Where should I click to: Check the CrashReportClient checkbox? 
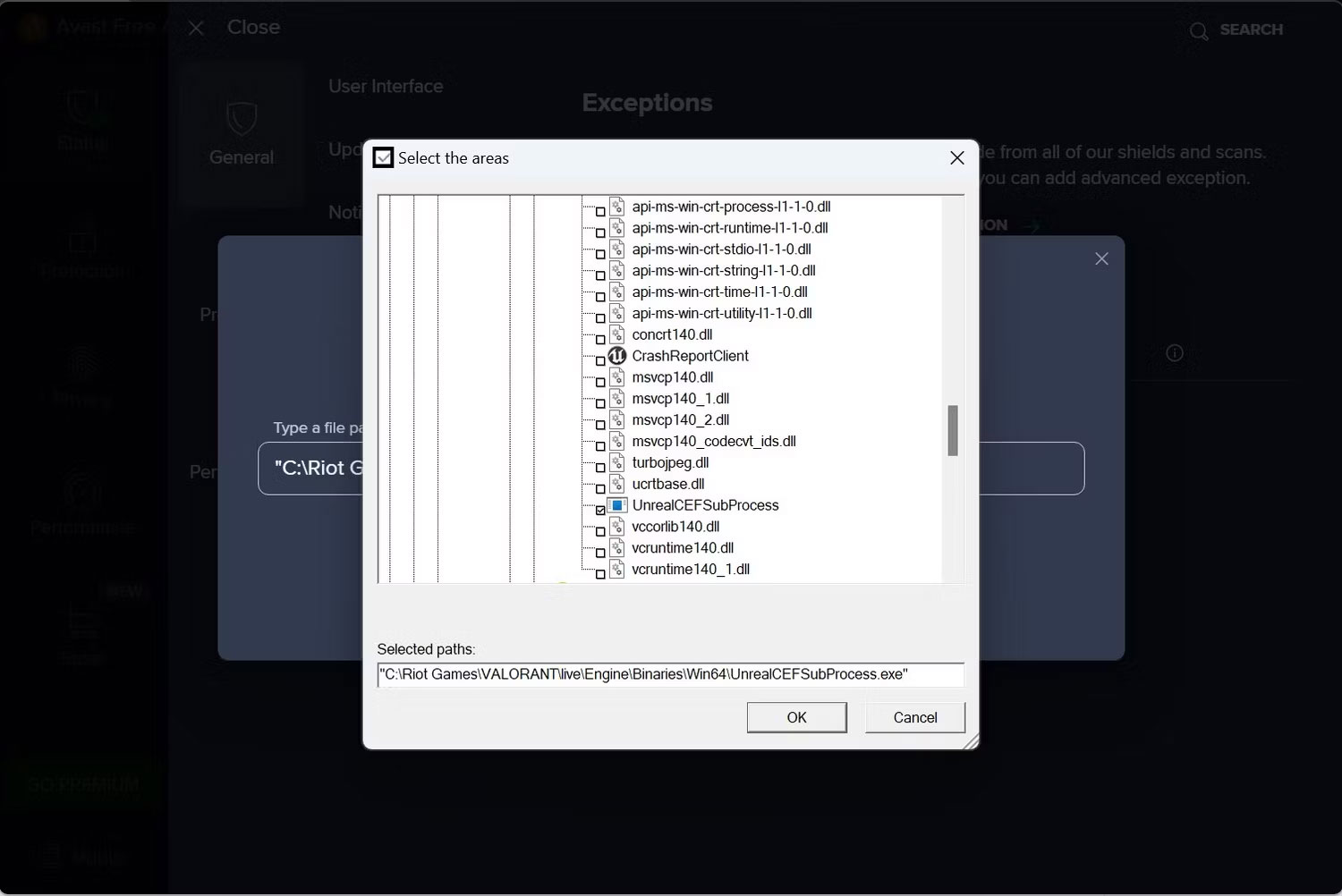[600, 361]
